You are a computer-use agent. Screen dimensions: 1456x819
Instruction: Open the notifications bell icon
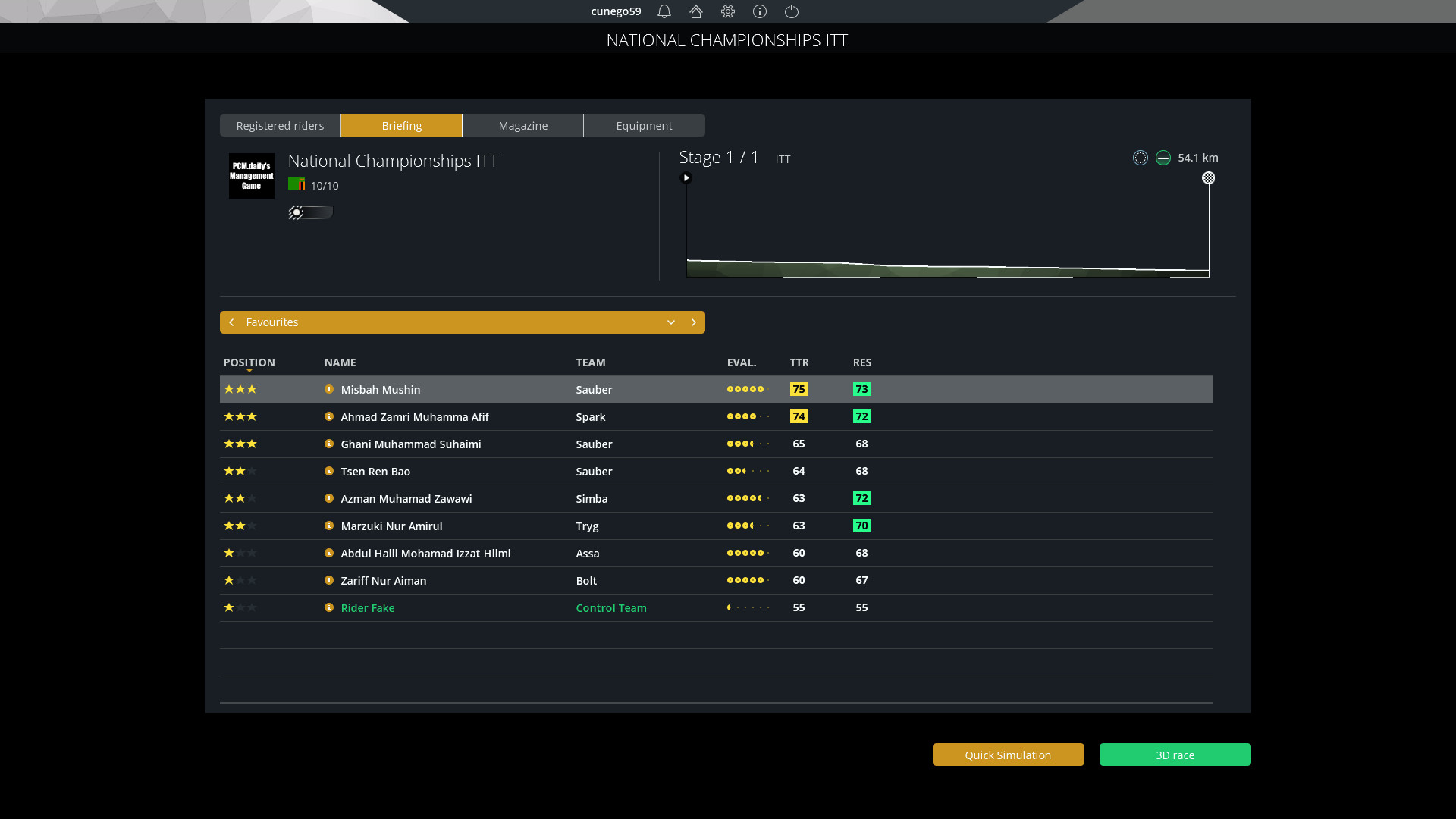coord(664,11)
